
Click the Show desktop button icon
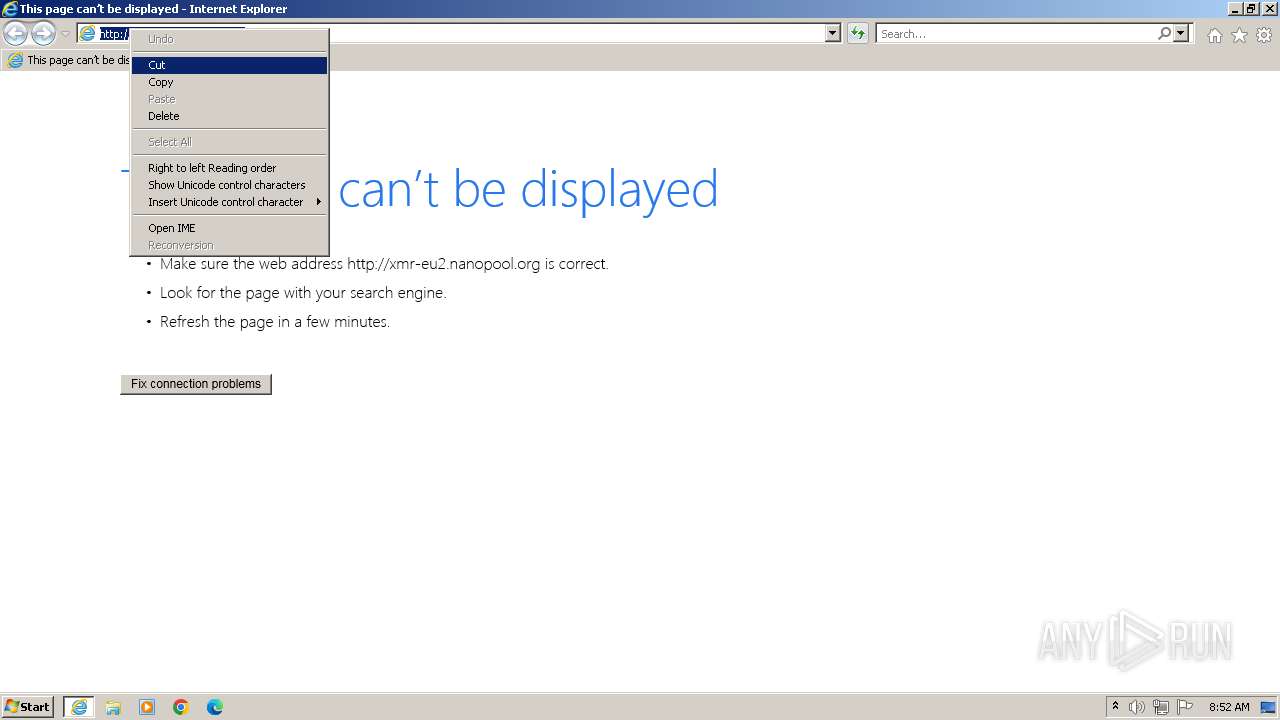coord(1268,707)
